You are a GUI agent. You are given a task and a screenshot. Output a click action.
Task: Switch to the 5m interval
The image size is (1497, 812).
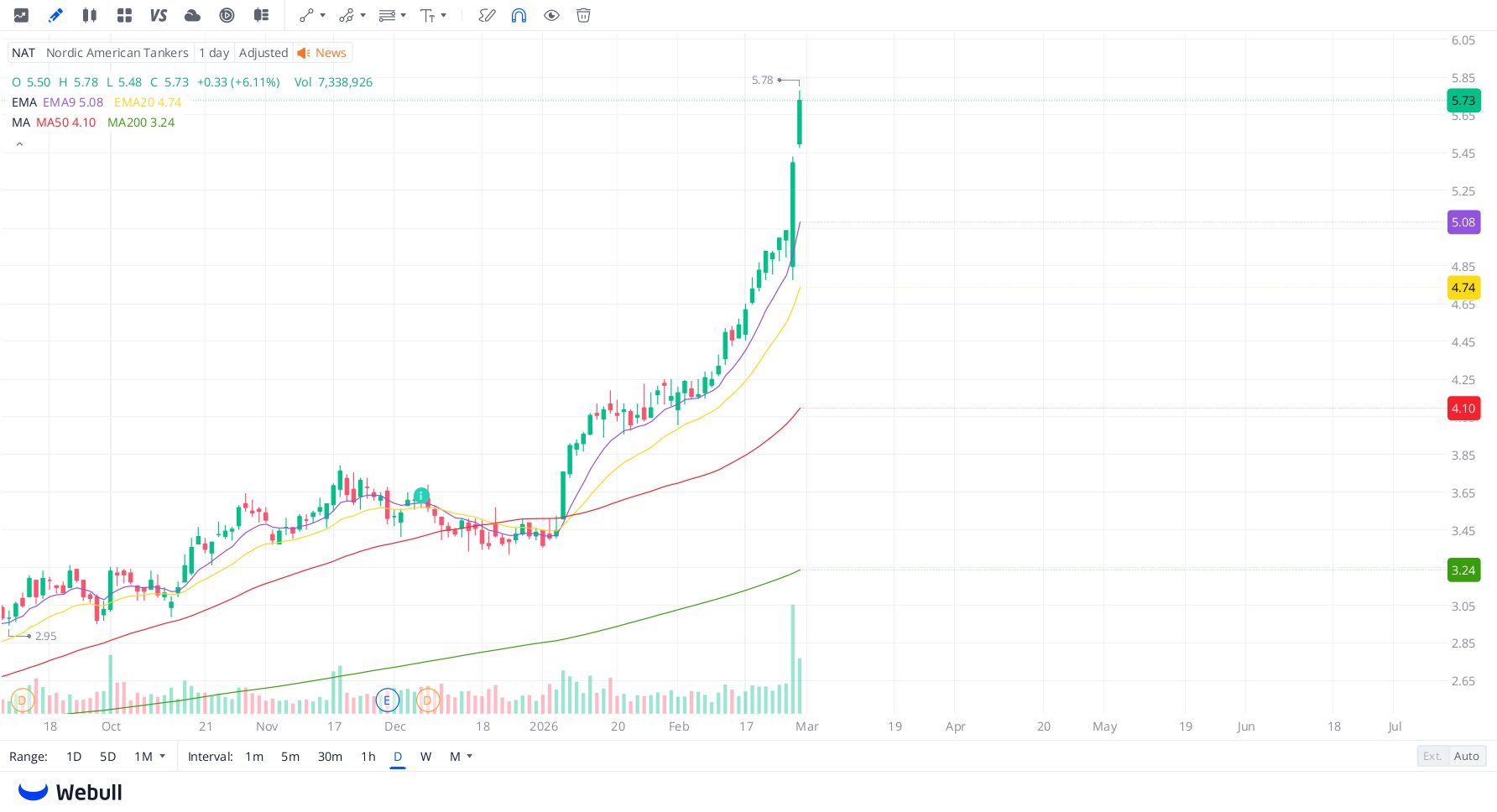290,757
